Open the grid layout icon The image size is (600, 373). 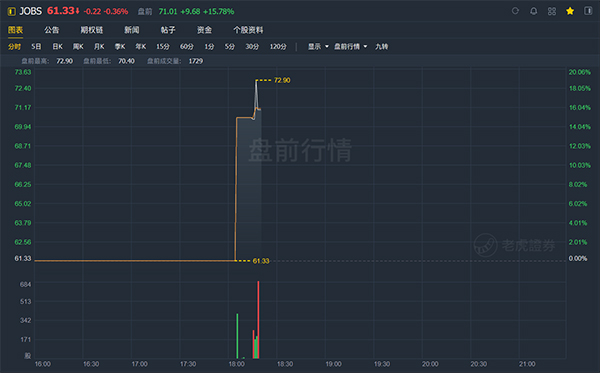[x=552, y=11]
